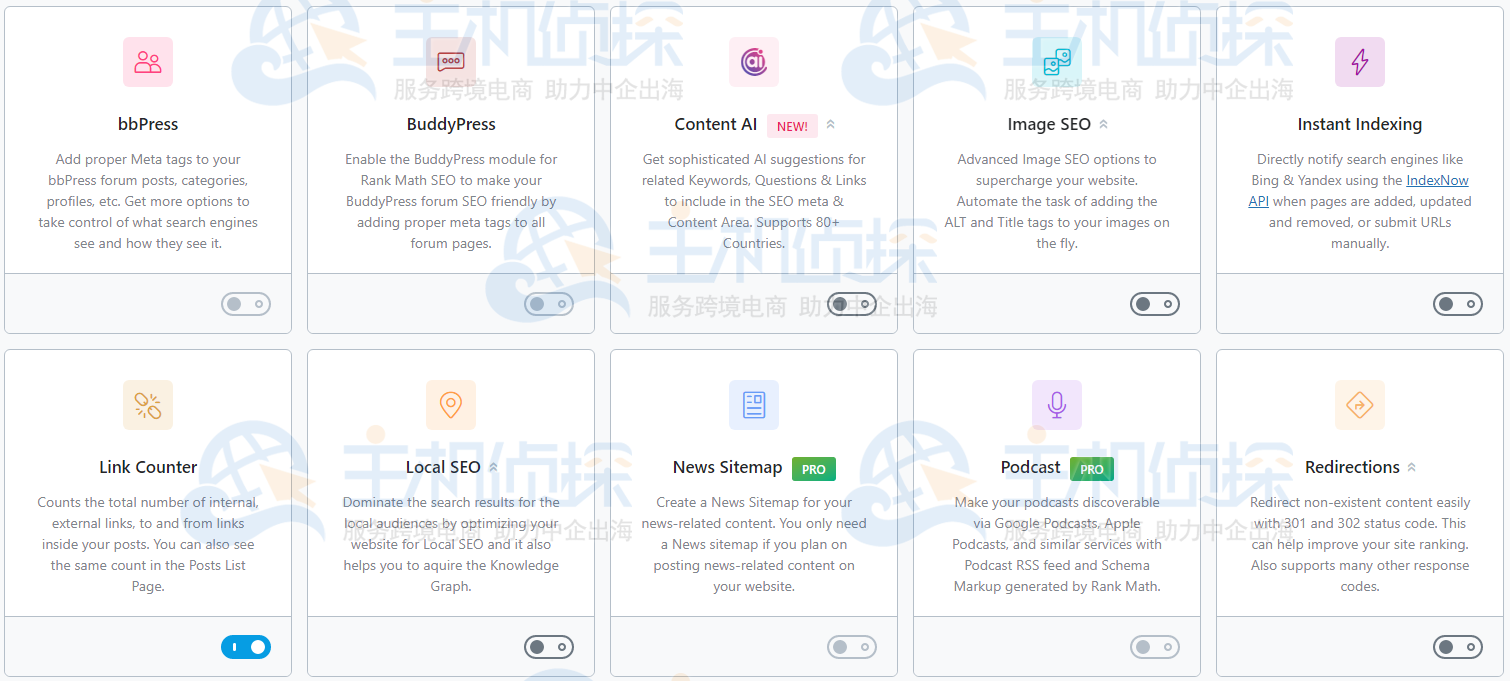Screen dimensions: 1510x681
Task: Click the Local SEO location pin icon
Action: [451, 405]
